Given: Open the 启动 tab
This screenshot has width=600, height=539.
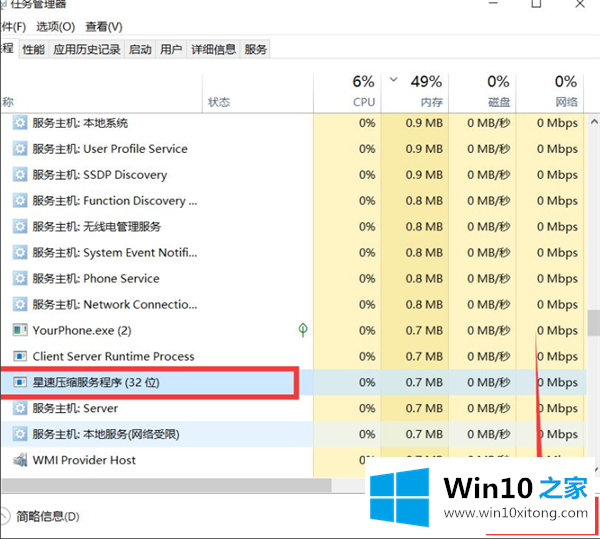Looking at the screenshot, I should (x=140, y=49).
